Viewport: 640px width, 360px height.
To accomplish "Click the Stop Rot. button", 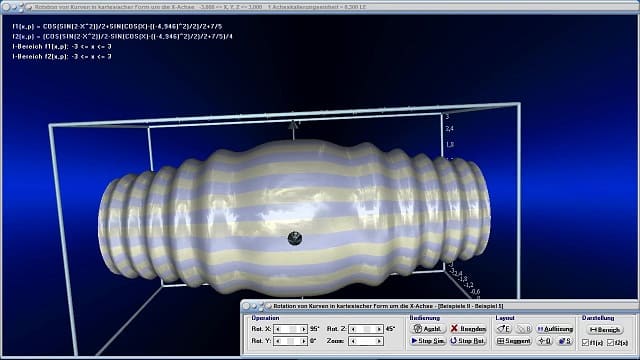I will pos(468,340).
